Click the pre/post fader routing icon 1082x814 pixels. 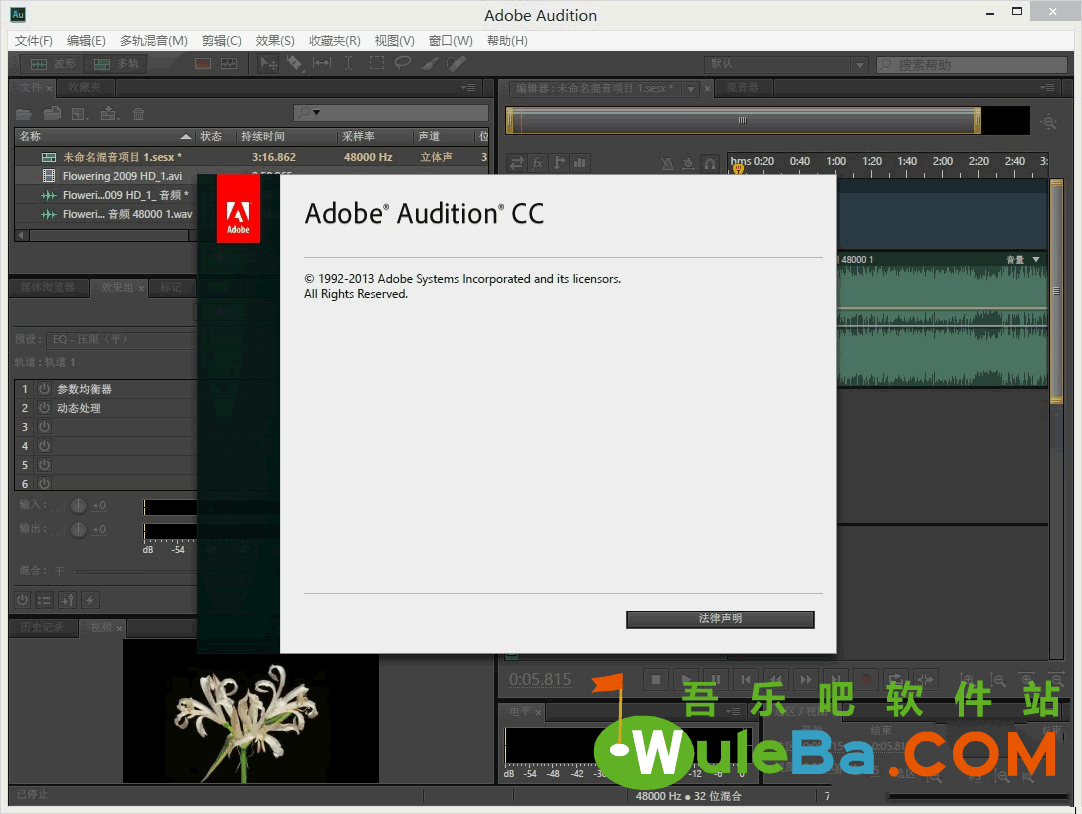[68, 600]
